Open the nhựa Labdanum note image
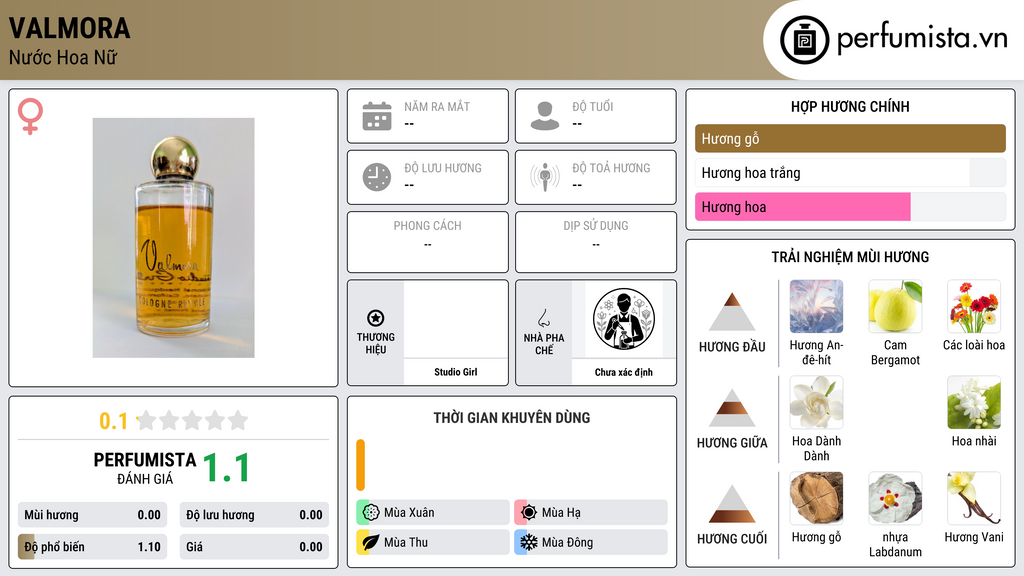Screen dimensions: 1024x576 click(x=895, y=498)
